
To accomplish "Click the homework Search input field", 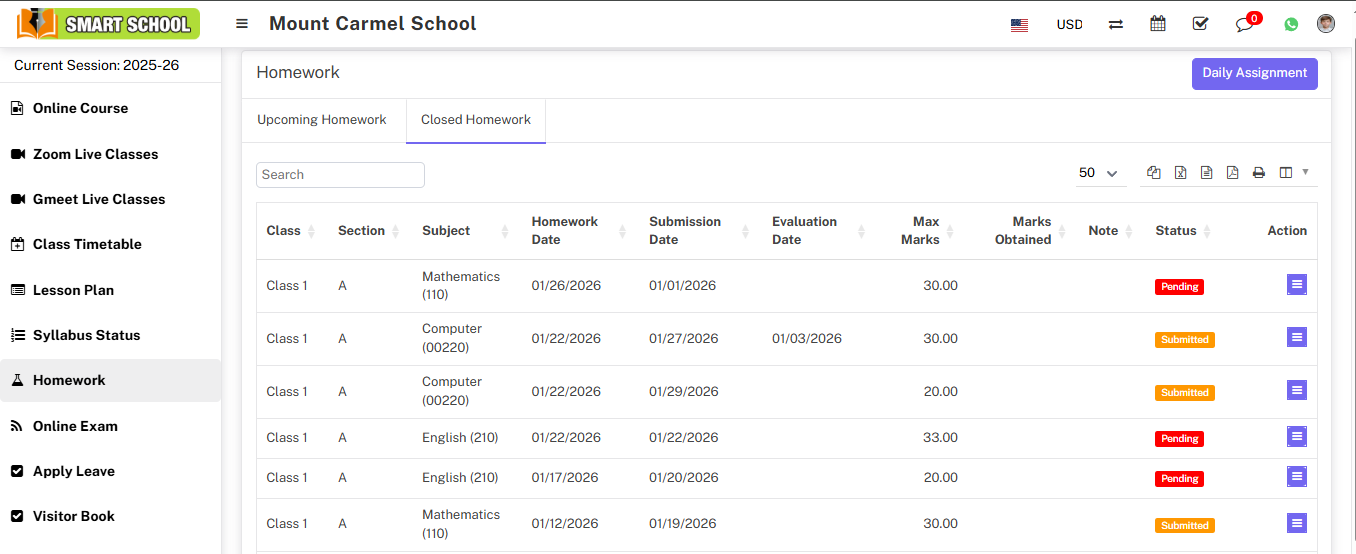I will tap(340, 175).
